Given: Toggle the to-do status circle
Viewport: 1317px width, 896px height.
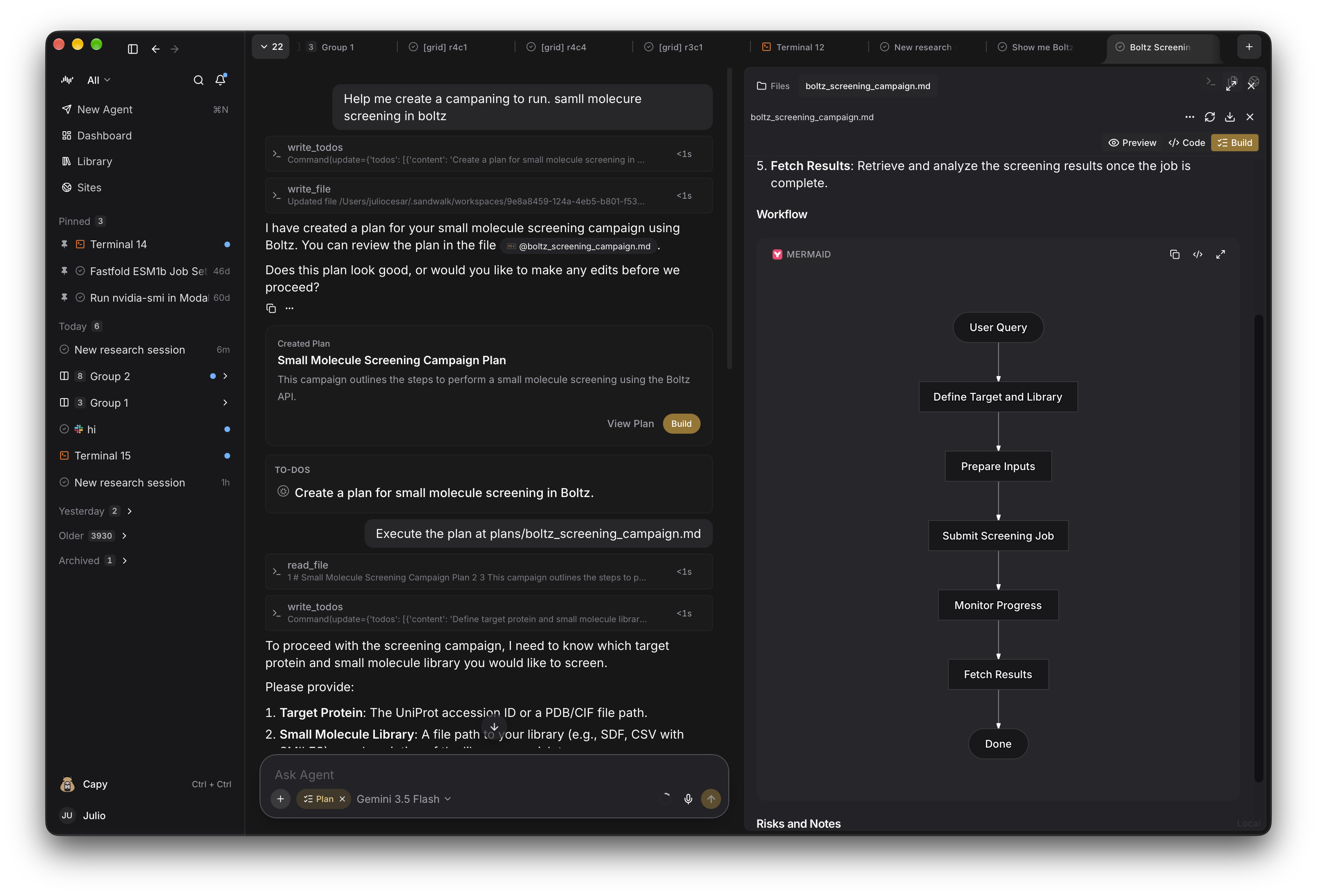Looking at the screenshot, I should point(283,492).
